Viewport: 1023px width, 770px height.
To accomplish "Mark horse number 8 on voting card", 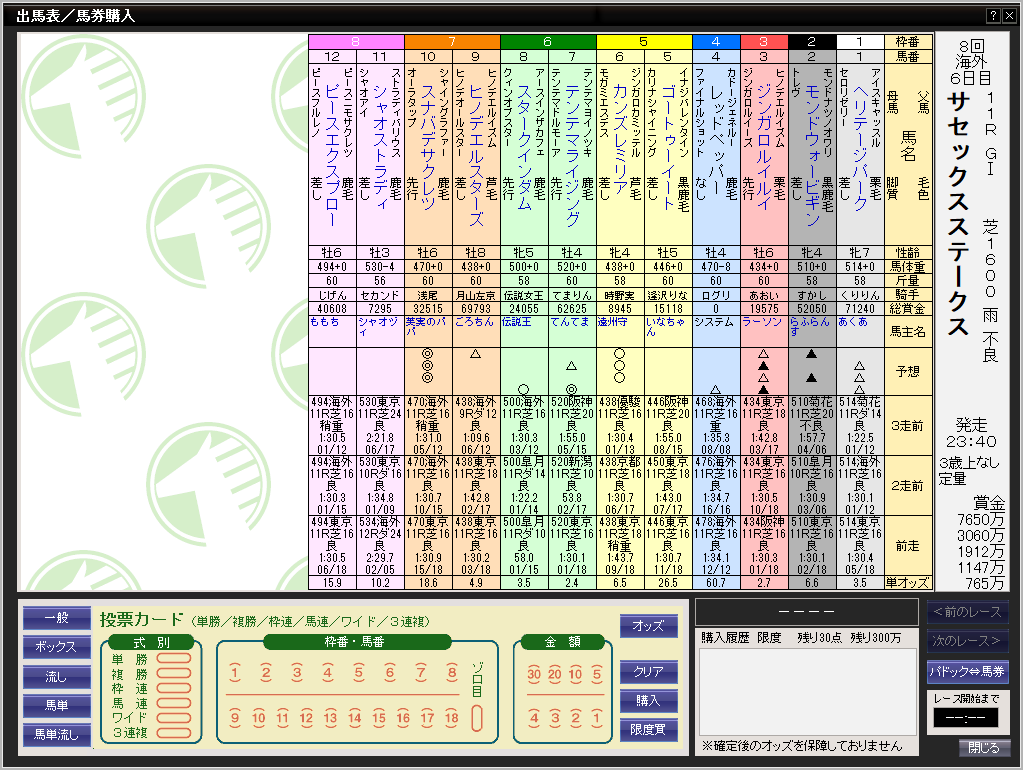I will 451,673.
